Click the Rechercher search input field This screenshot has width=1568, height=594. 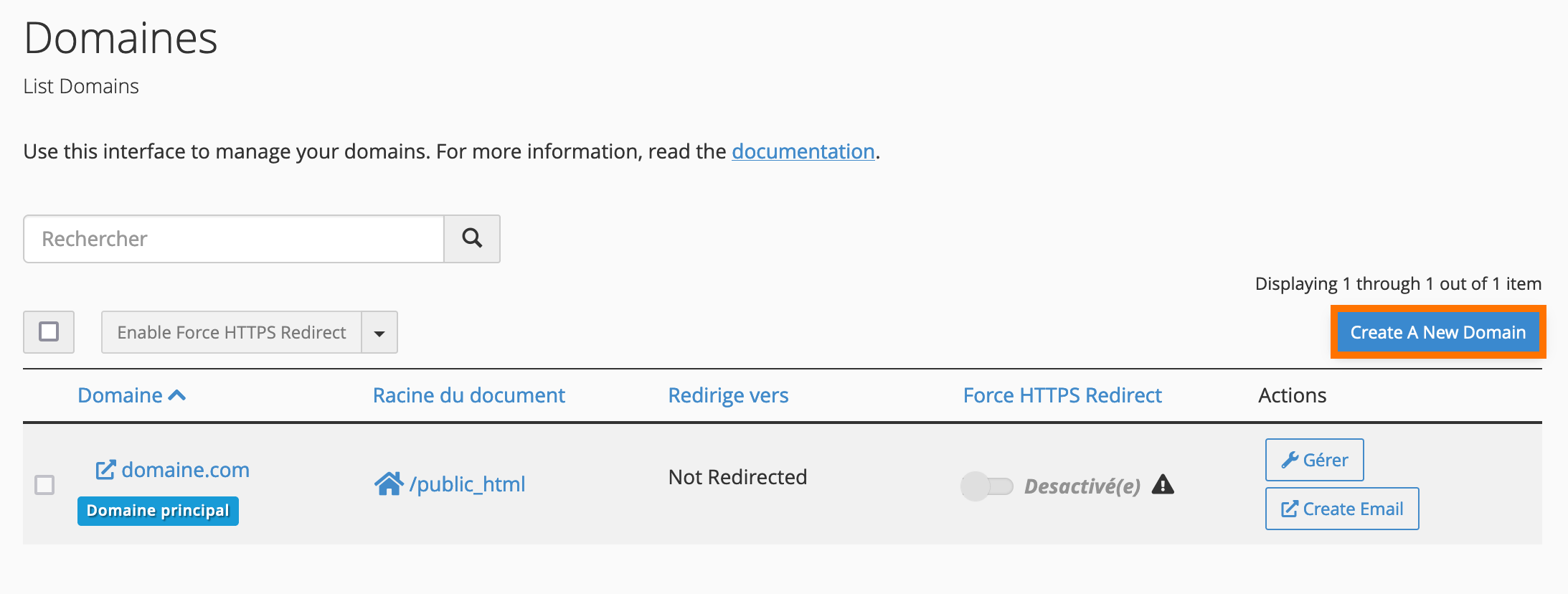pyautogui.click(x=234, y=239)
